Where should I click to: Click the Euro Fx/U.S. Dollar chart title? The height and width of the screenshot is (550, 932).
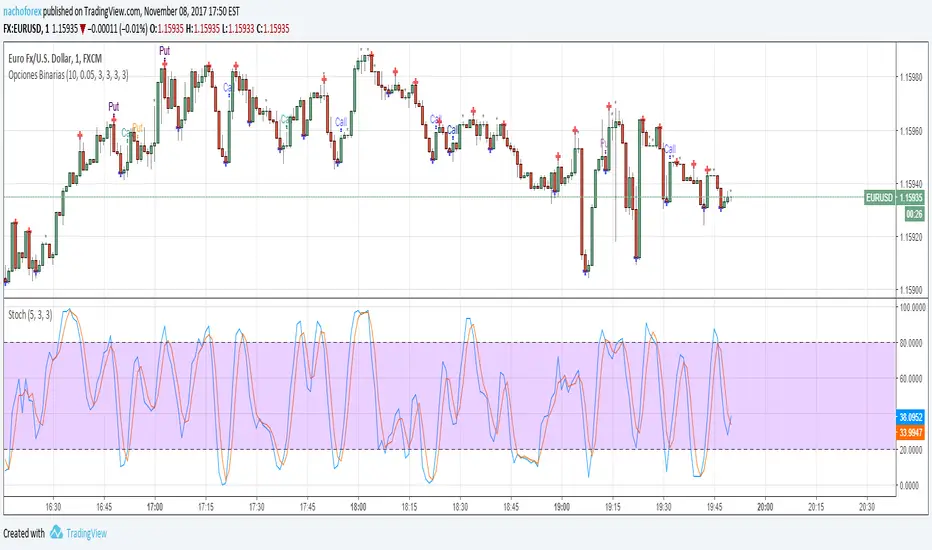[x=55, y=58]
